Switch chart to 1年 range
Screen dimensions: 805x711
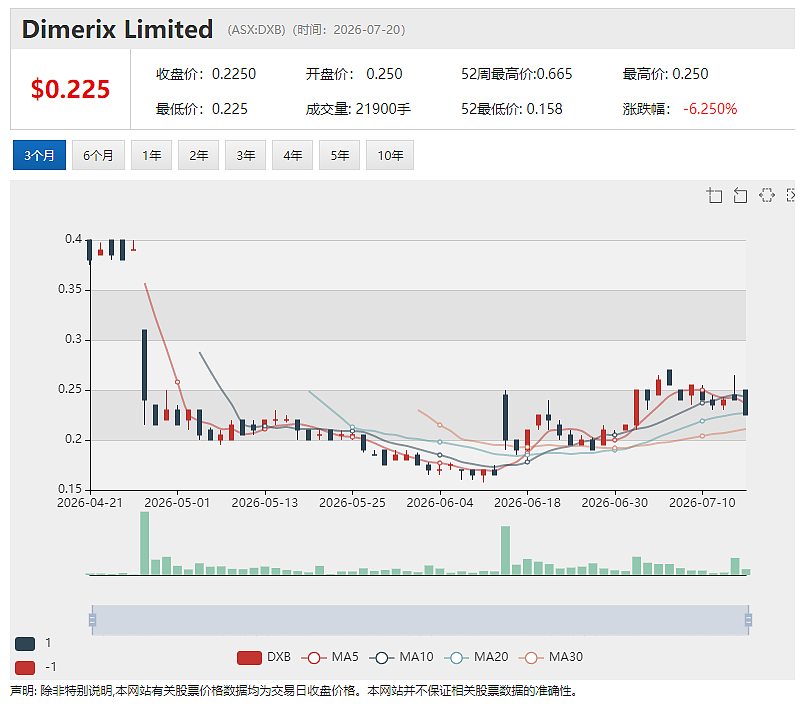point(151,155)
